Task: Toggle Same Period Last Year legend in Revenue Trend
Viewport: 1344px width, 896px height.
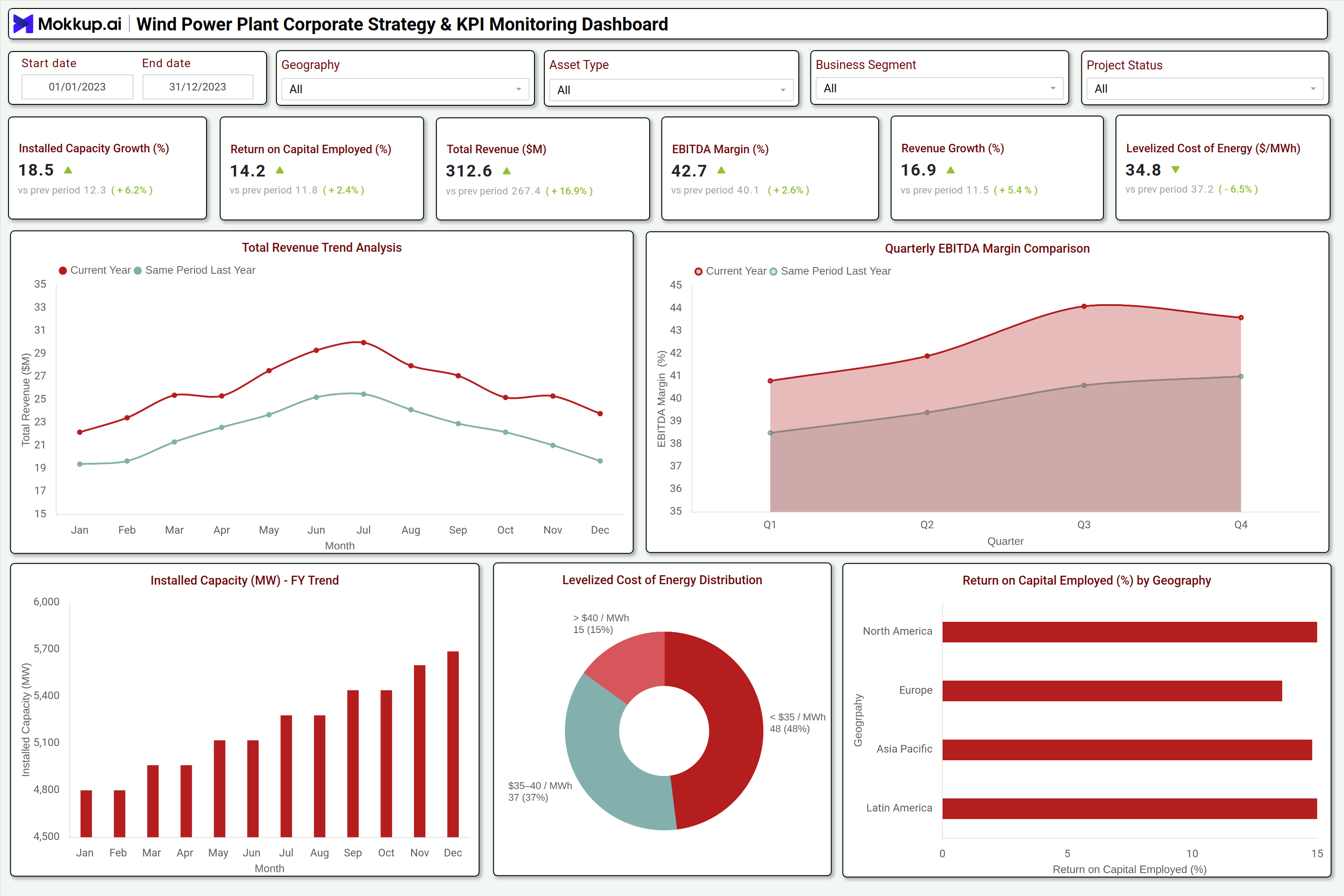Action: (x=194, y=270)
